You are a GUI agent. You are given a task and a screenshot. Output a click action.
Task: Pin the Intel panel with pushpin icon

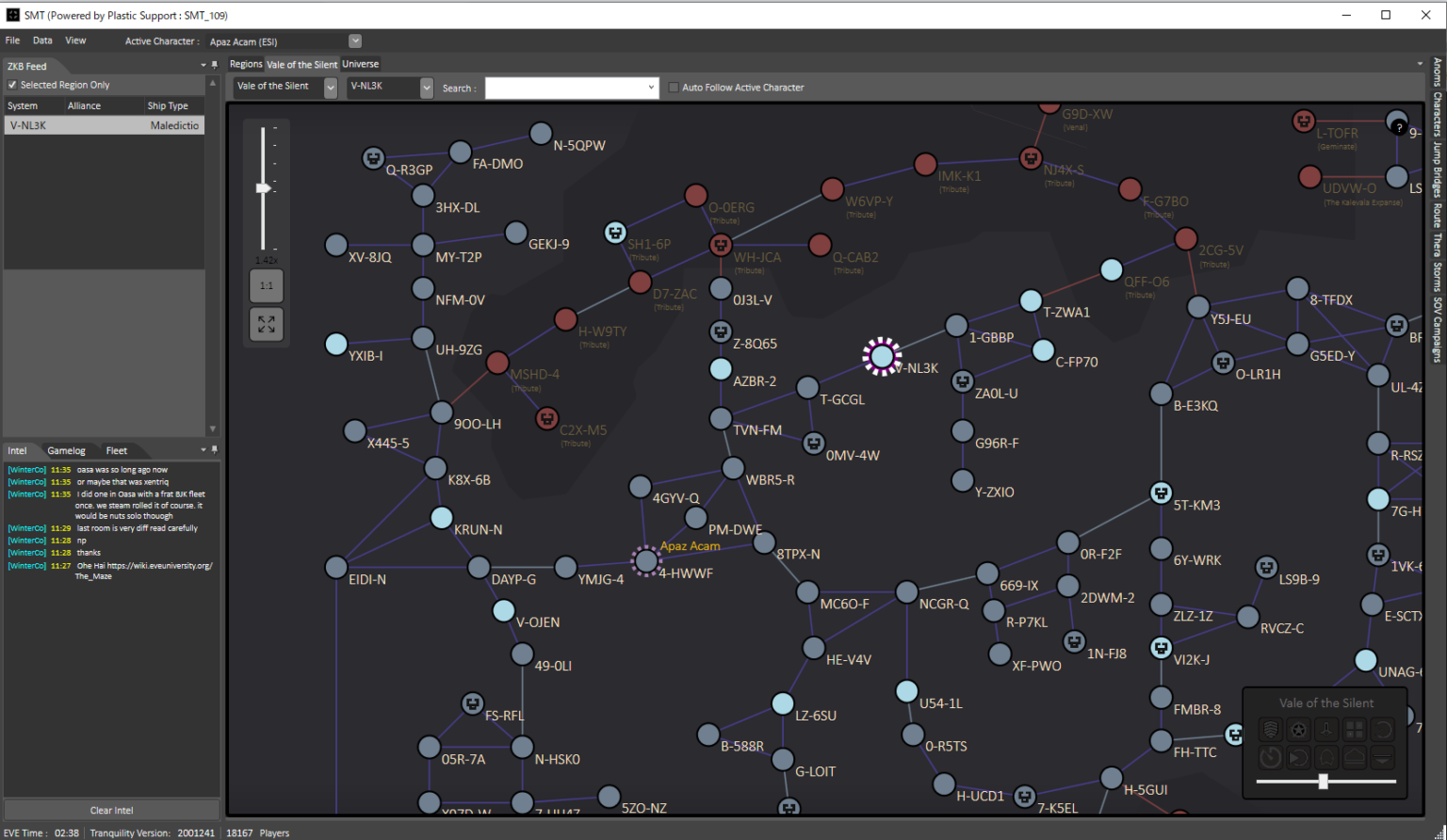(x=215, y=450)
